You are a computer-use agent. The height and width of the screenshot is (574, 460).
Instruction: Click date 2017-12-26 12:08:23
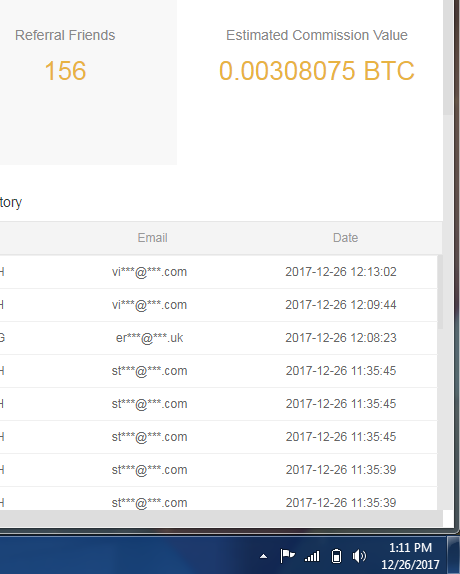point(341,338)
